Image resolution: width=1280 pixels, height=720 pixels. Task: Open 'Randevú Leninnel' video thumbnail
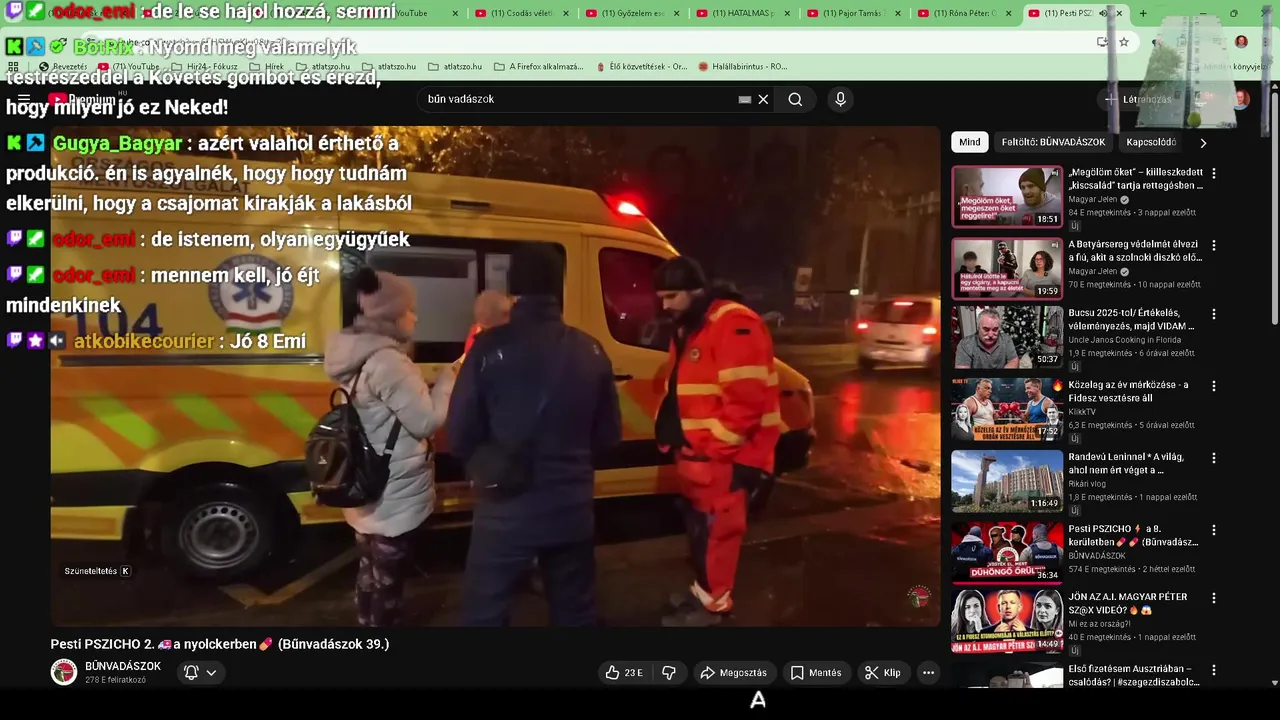[1007, 481]
